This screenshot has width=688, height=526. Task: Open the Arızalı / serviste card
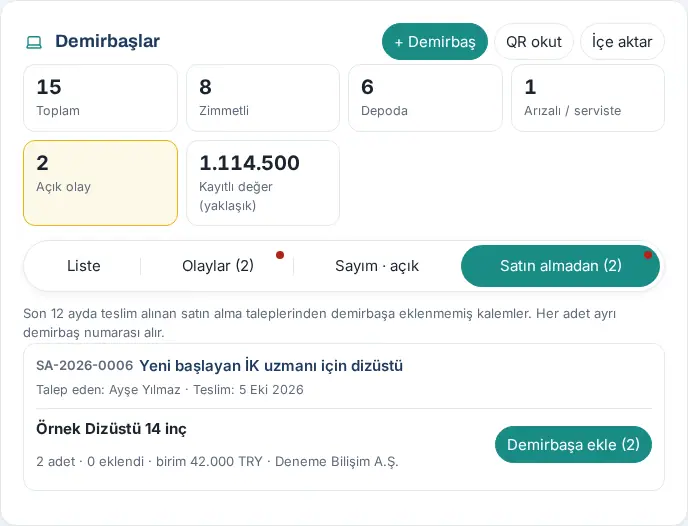pos(588,98)
